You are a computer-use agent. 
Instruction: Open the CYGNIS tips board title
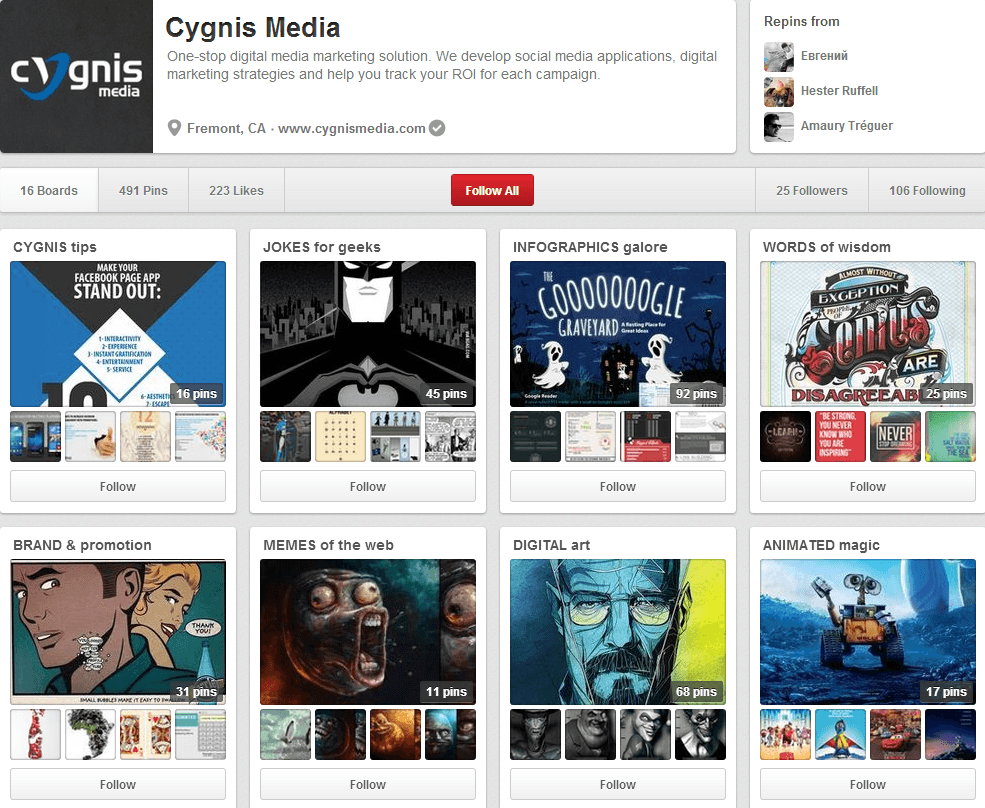click(x=55, y=247)
